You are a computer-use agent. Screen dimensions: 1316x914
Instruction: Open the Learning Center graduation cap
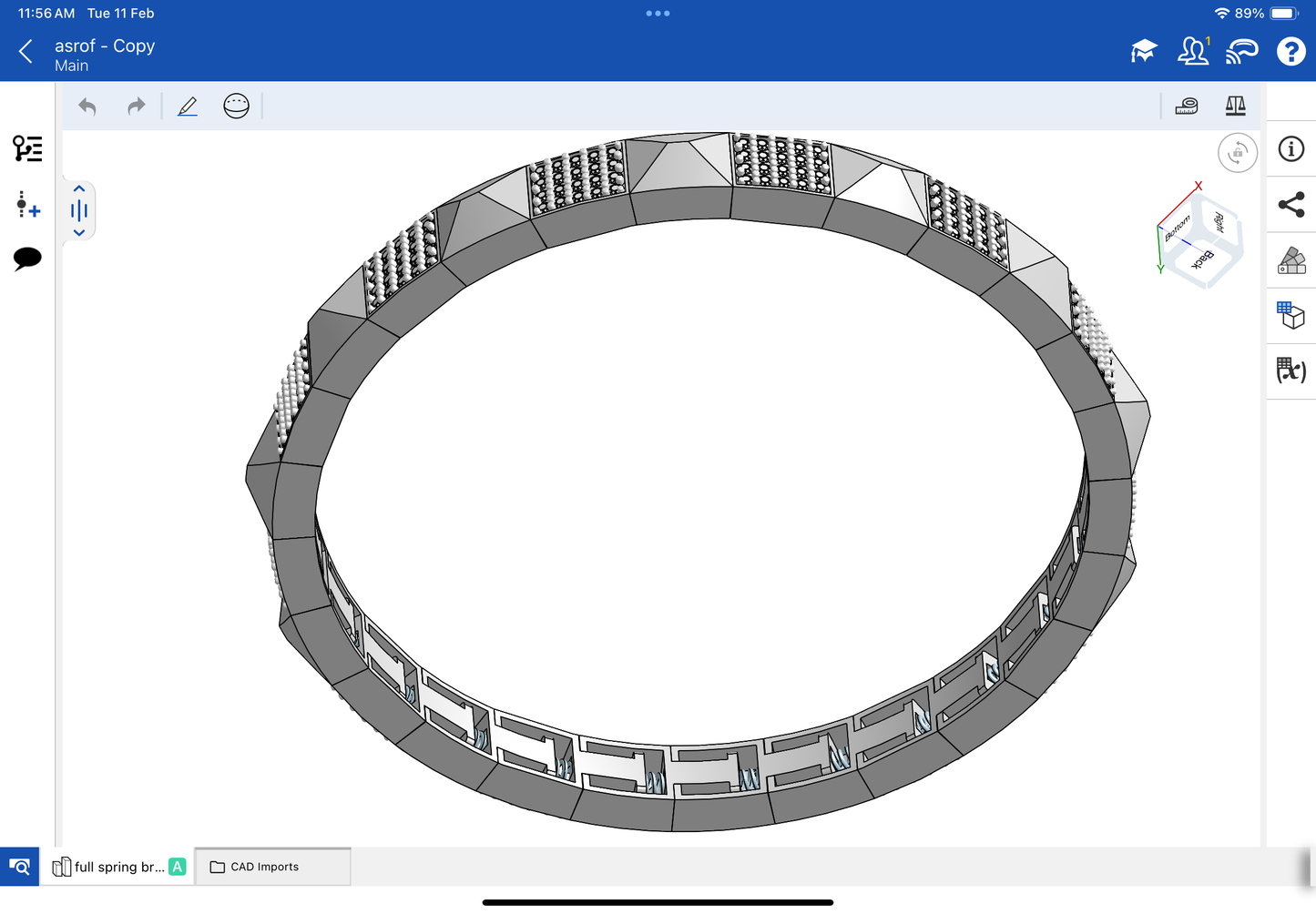(x=1143, y=52)
